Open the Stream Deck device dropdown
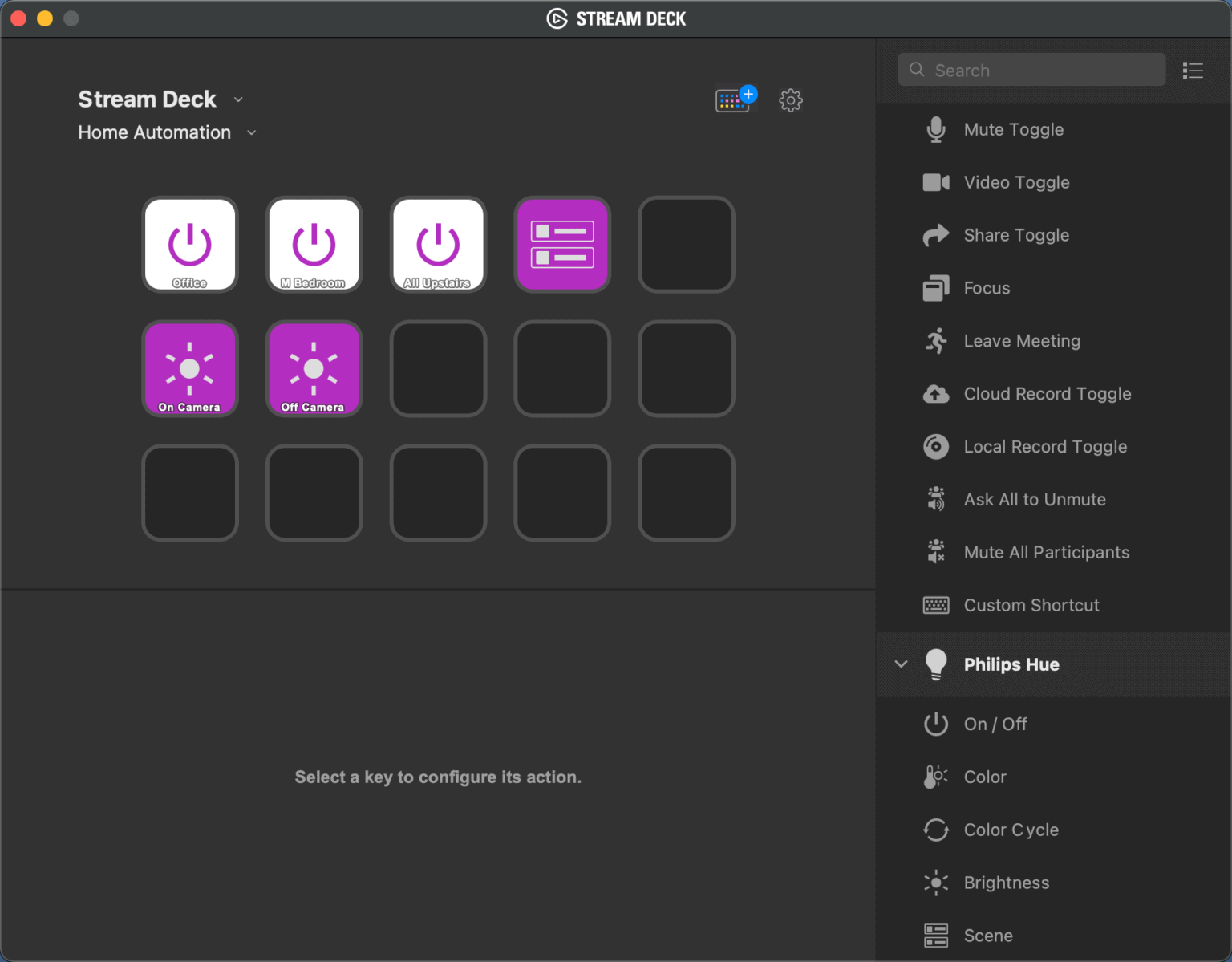Screen dimensions: 1232x962 coord(238,99)
